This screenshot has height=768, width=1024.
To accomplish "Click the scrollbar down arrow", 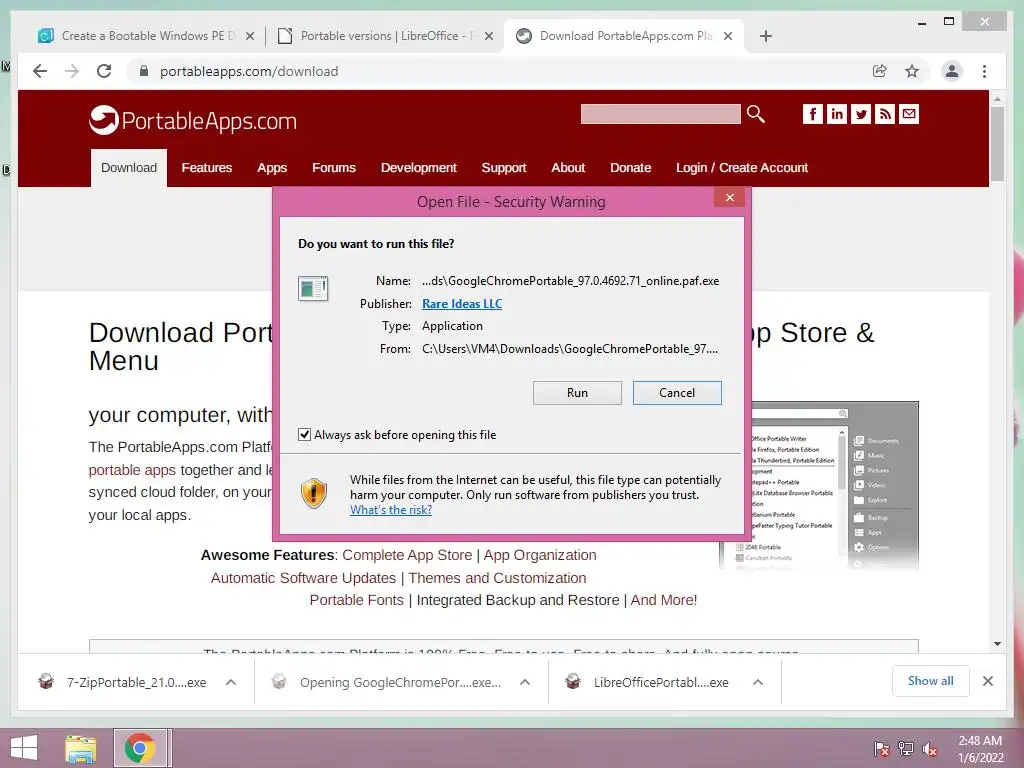I will pyautogui.click(x=997, y=644).
